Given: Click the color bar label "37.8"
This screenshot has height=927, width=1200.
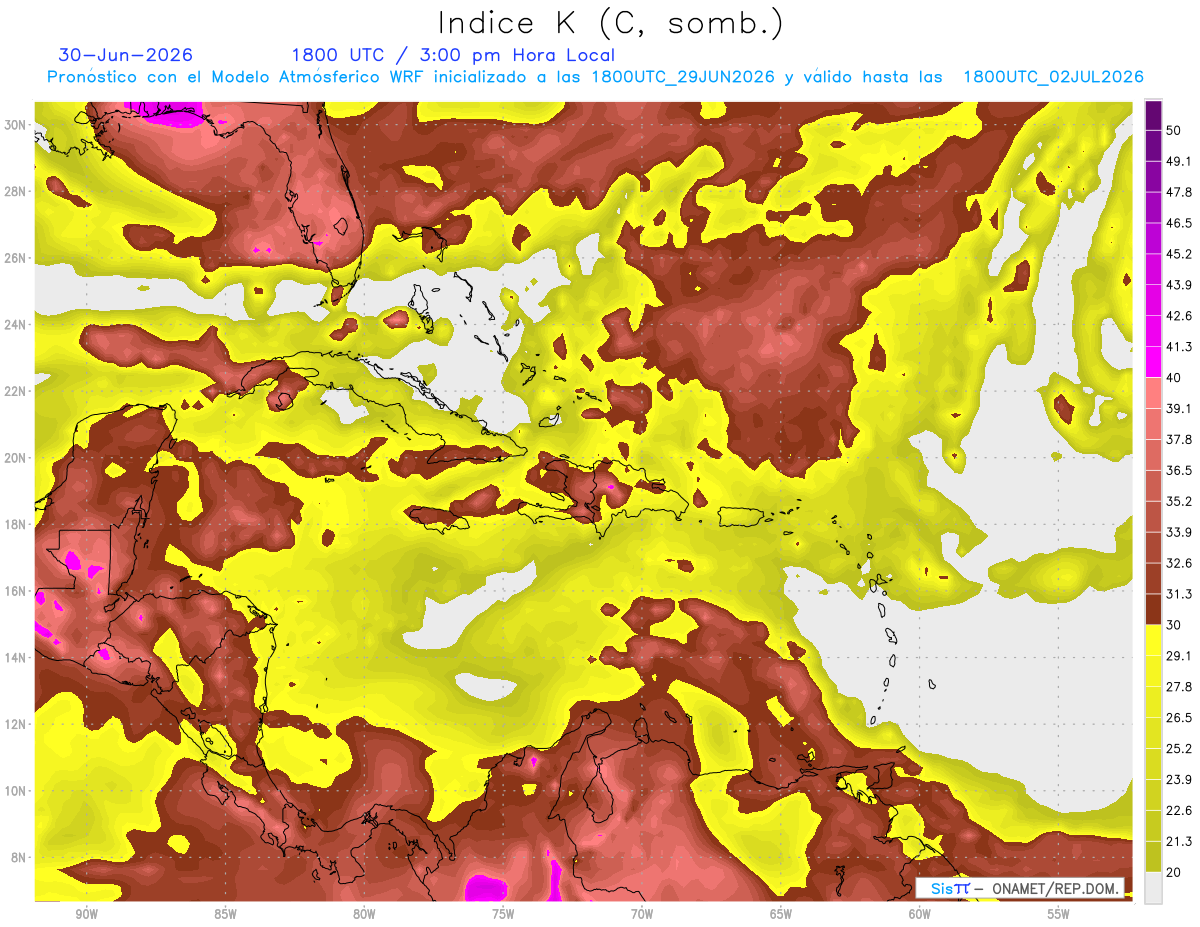Looking at the screenshot, I should pos(1179,439).
